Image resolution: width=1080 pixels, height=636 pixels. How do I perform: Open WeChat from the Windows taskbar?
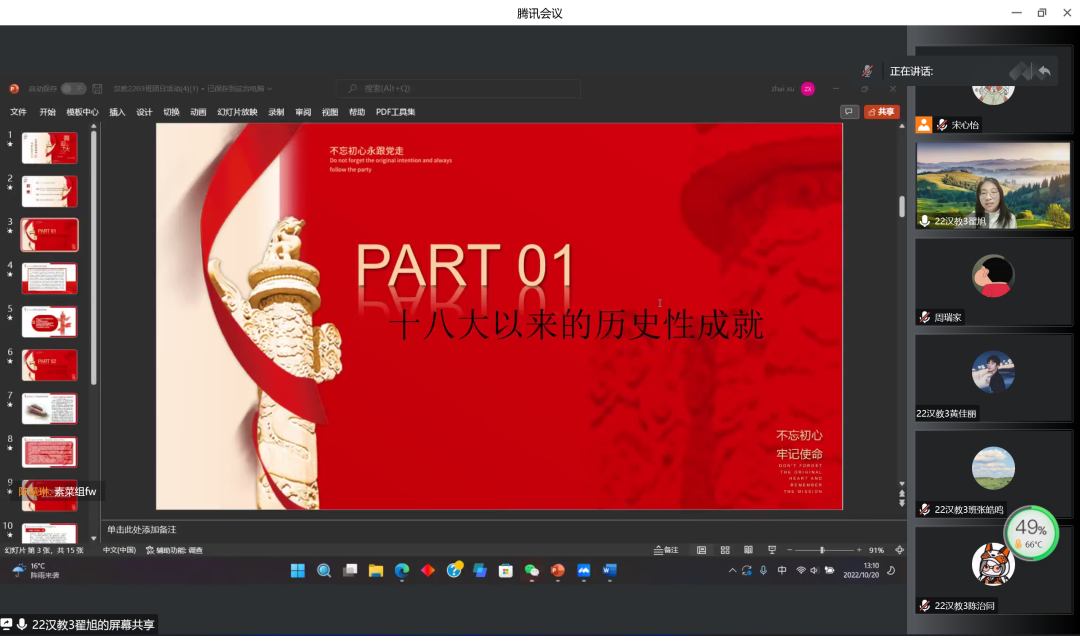(532, 571)
